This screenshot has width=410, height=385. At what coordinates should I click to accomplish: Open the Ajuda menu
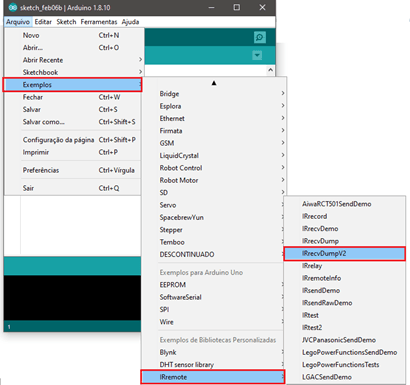[x=130, y=22]
